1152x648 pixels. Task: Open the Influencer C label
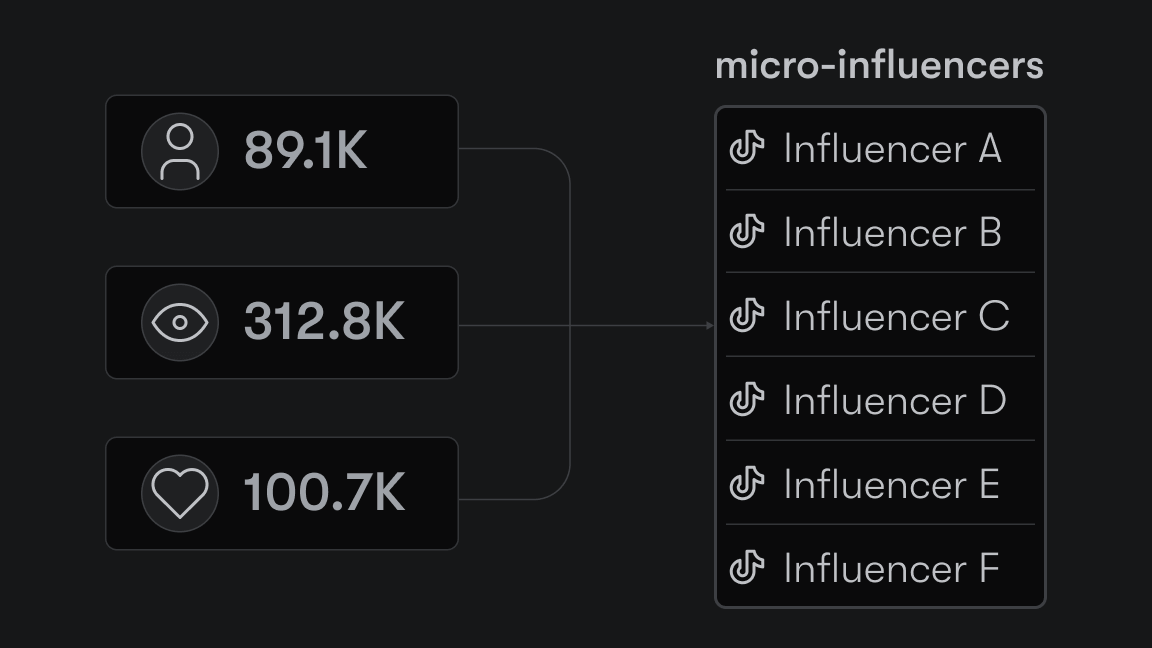point(896,316)
